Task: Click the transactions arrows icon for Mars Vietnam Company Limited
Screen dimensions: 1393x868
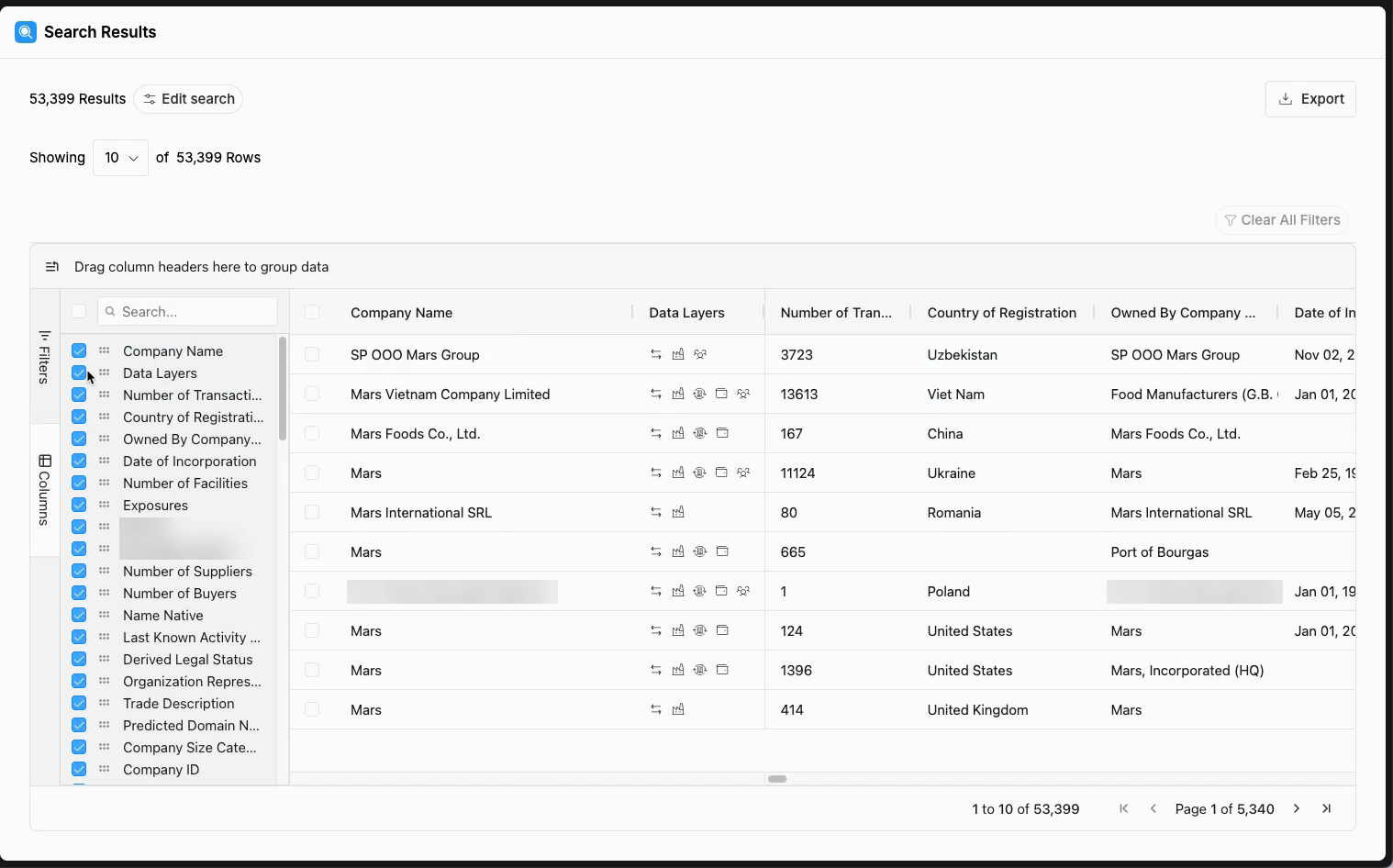Action: 656,394
